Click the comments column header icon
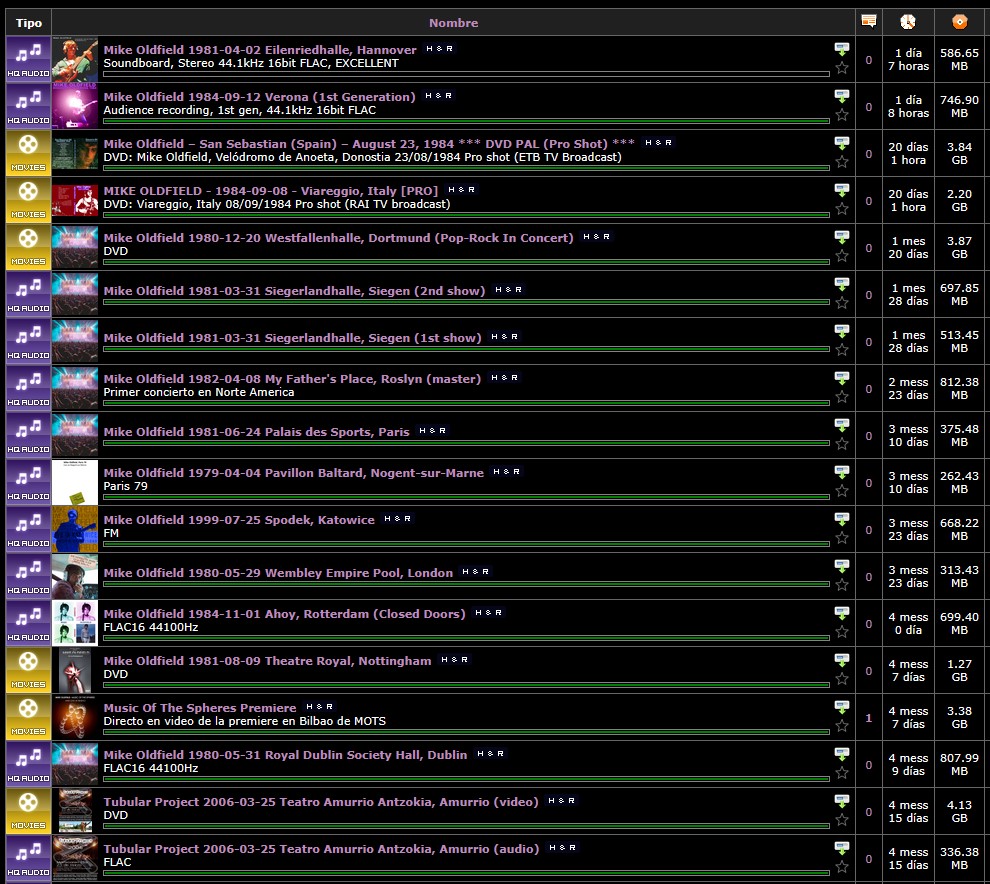The height and width of the screenshot is (884, 990). point(869,21)
